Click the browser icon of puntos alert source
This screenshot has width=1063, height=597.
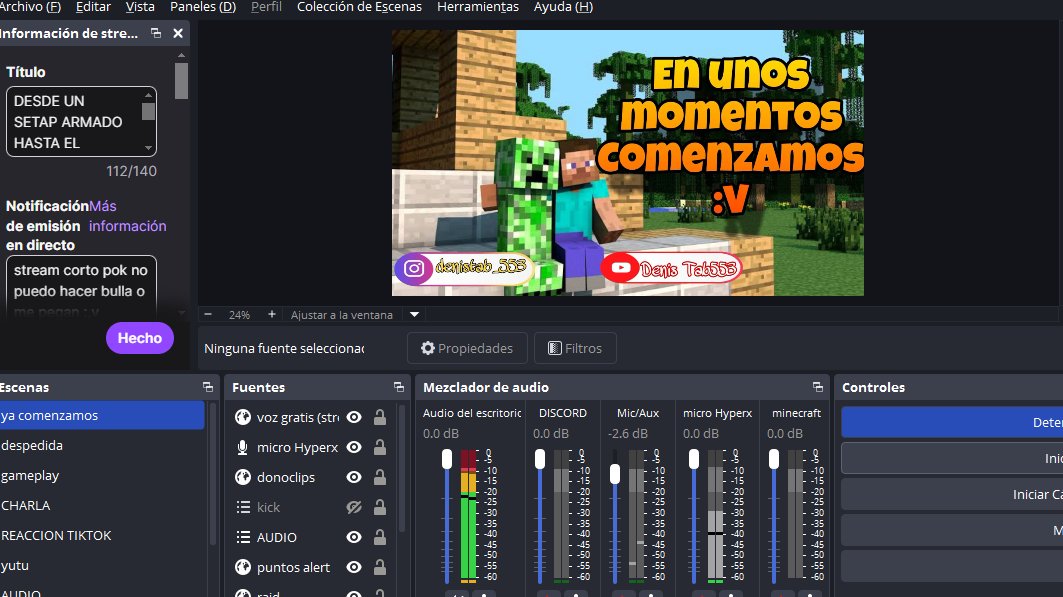pos(243,567)
